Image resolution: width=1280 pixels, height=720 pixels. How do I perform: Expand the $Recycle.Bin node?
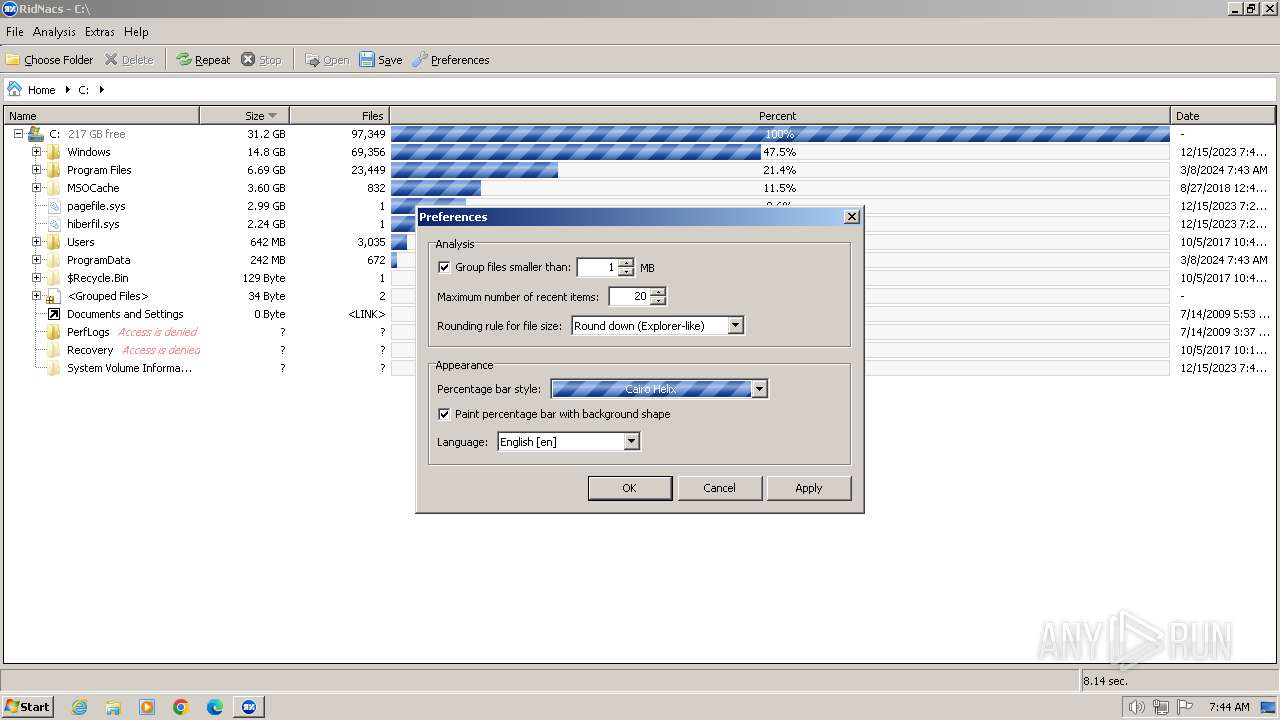tap(36, 278)
